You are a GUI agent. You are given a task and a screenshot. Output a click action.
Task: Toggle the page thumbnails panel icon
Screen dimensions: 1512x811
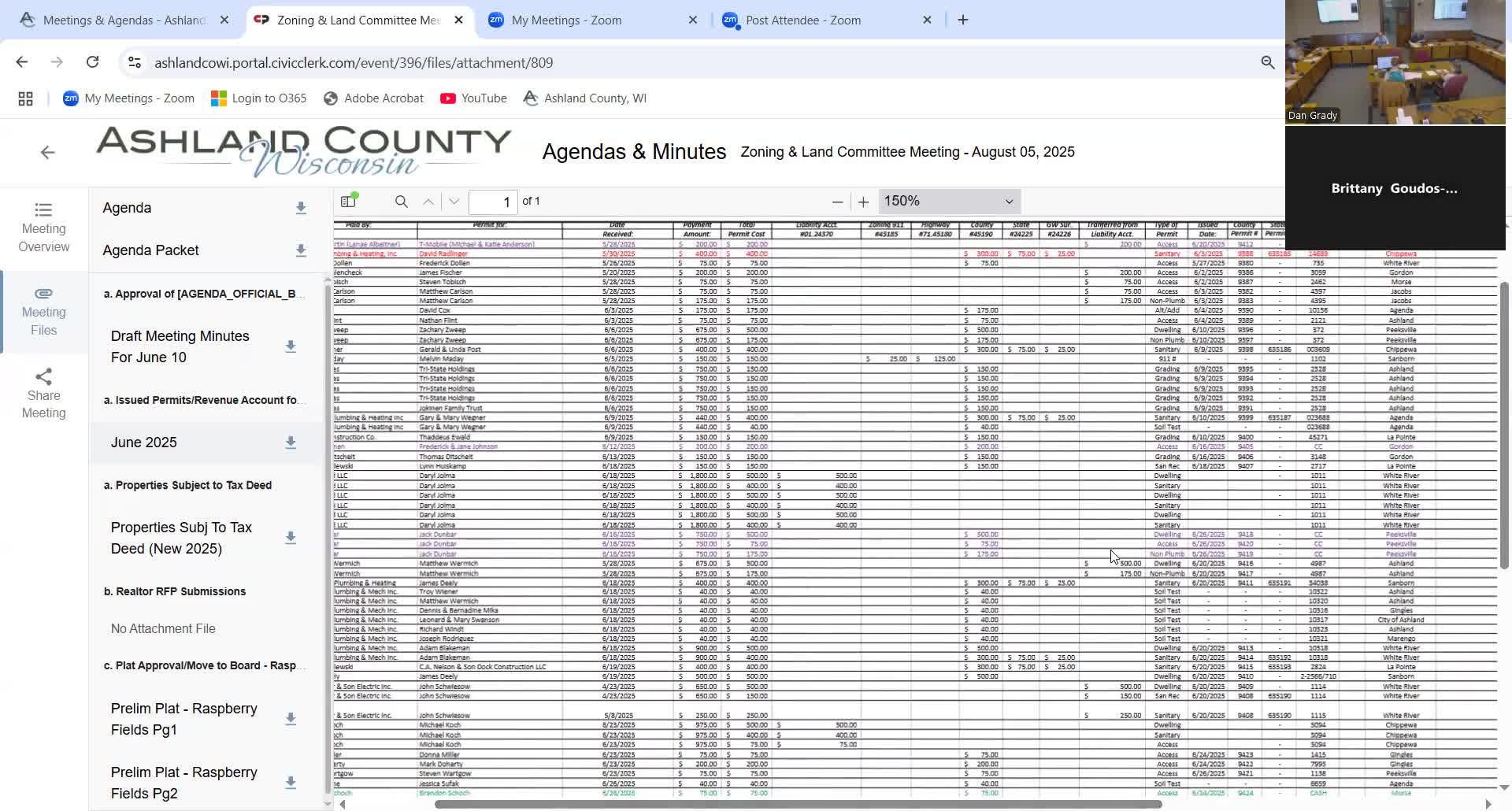point(349,201)
